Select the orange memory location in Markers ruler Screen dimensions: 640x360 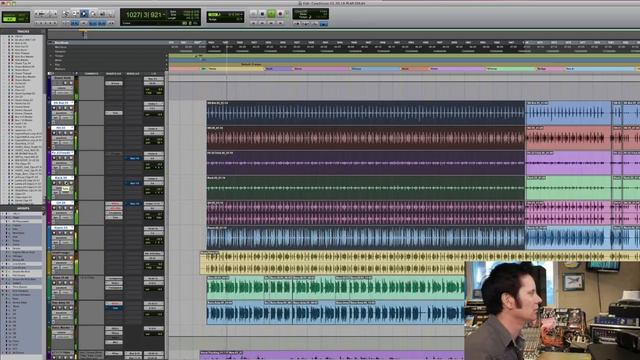[x=415, y=69]
